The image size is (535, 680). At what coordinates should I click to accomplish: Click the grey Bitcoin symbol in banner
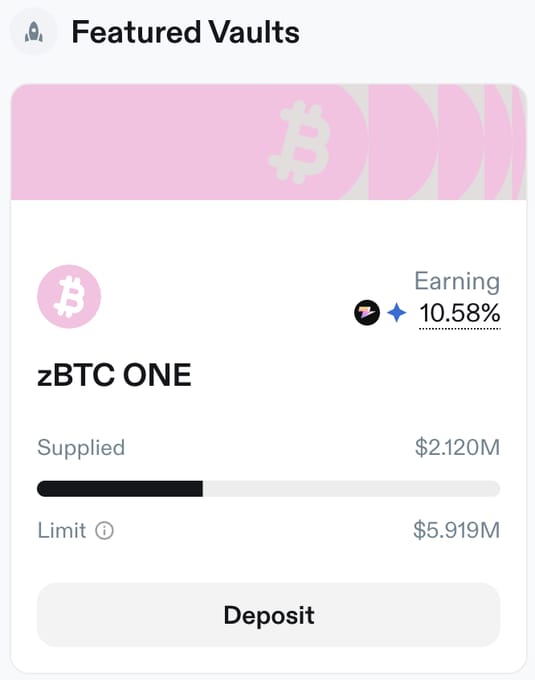tap(300, 142)
